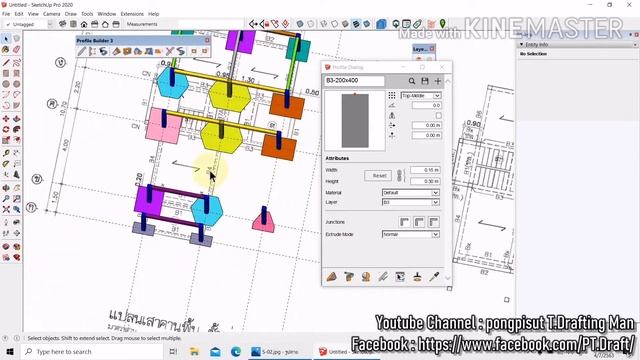Image resolution: width=640 pixels, height=360 pixels.
Task: Select the Tape Measure tool
Action: point(6,153)
